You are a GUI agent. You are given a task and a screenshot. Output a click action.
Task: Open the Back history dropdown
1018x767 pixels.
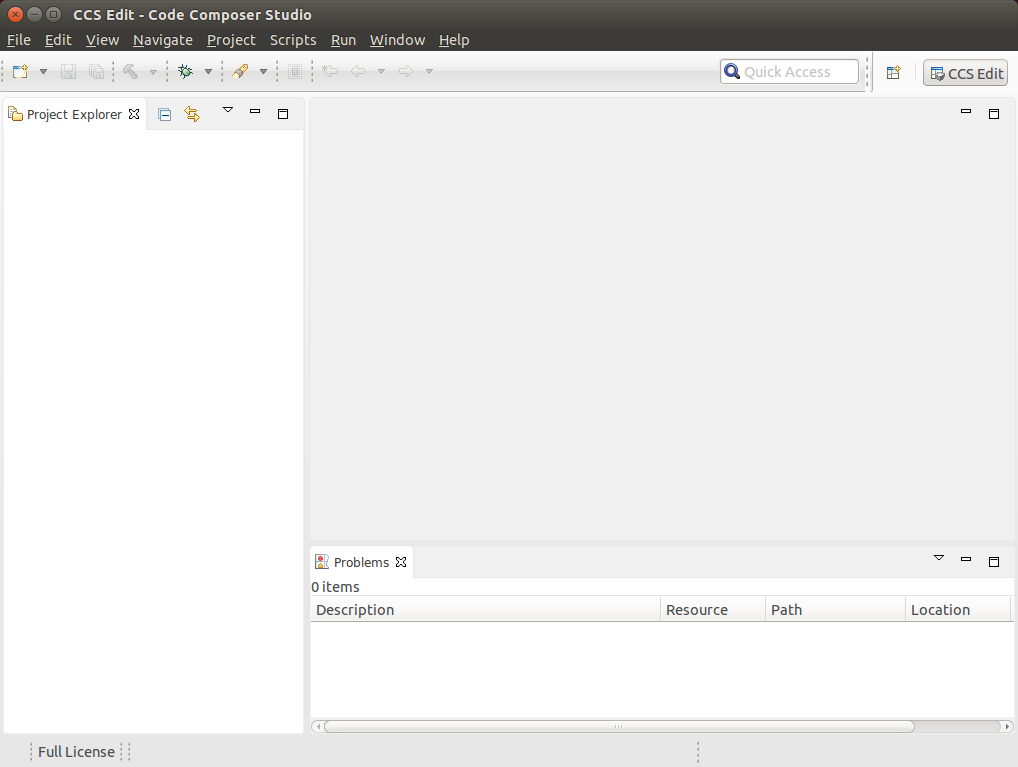(382, 71)
